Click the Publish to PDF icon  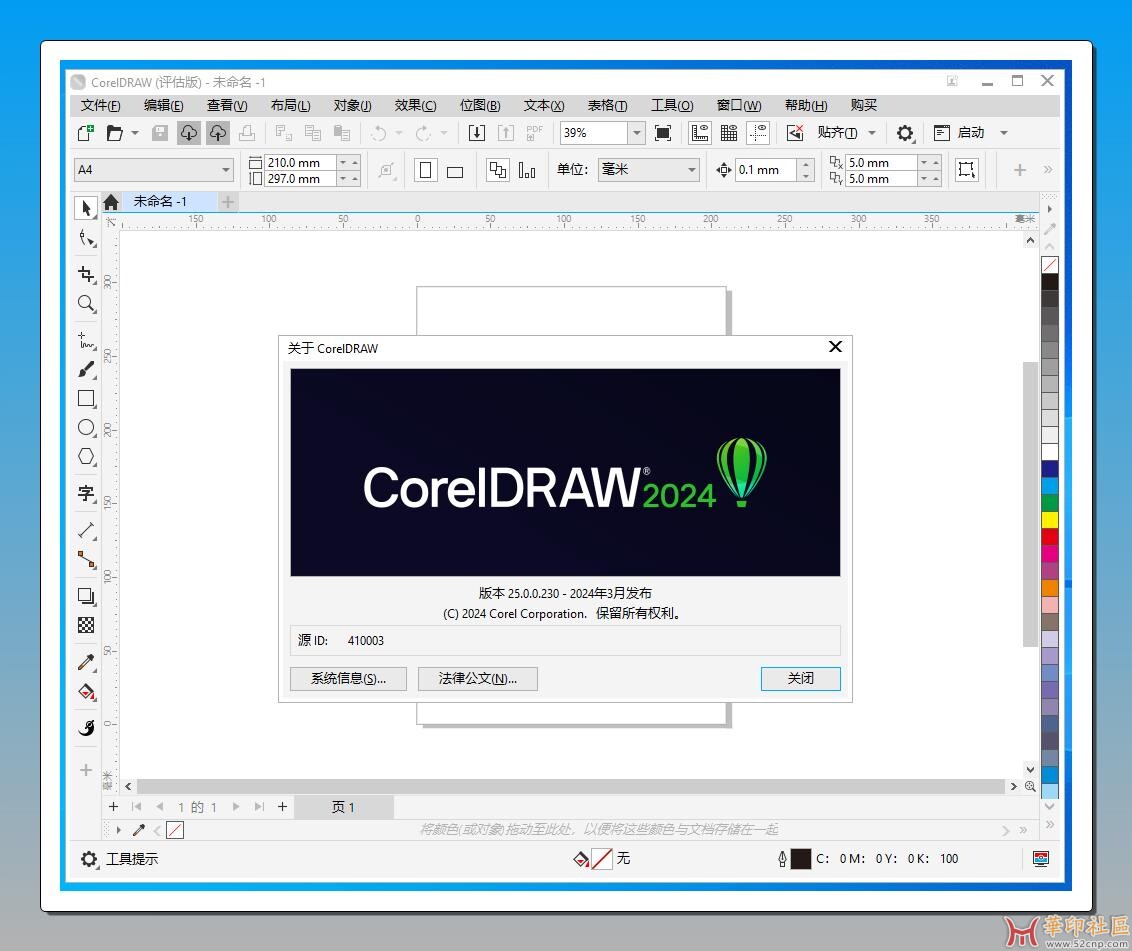pos(535,133)
